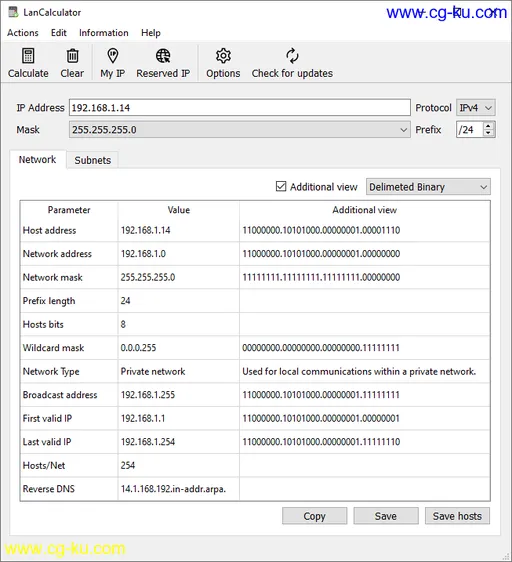The height and width of the screenshot is (562, 512).
Task: Select First valid IP value 192.168.1.1
Action: 179,418
